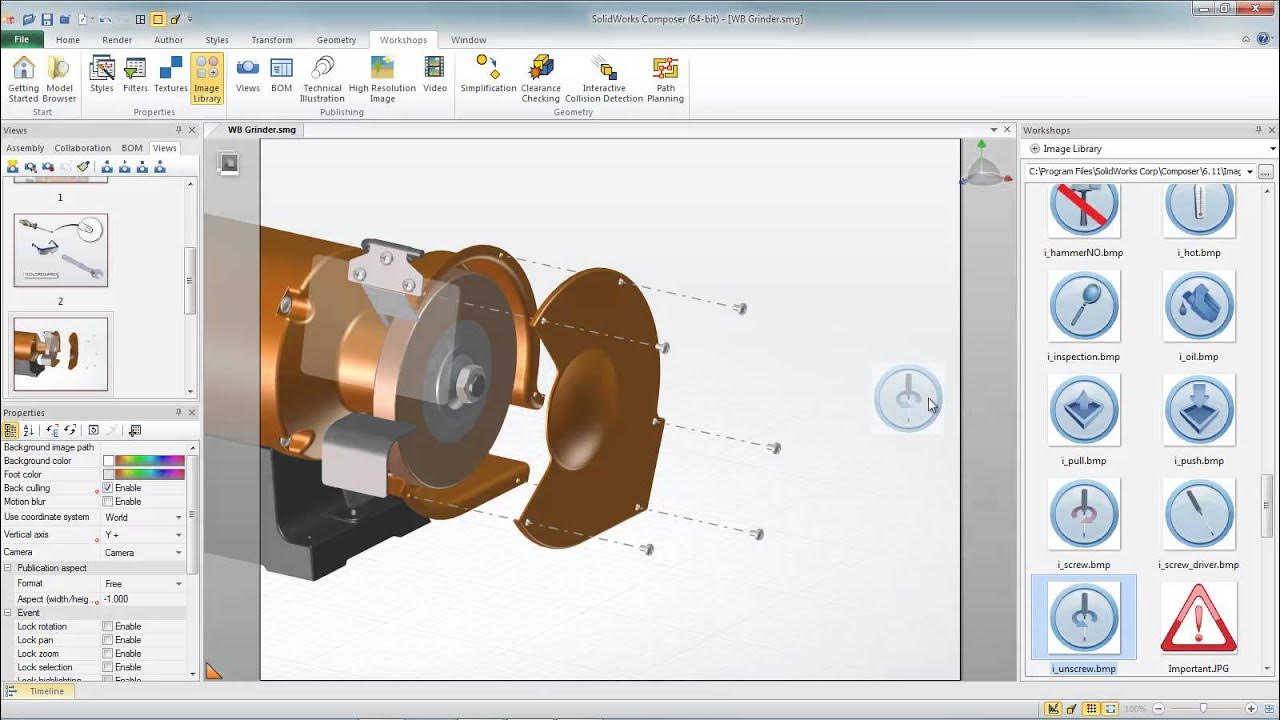1280x720 pixels.
Task: Open the Styles workshop
Action: point(102,75)
